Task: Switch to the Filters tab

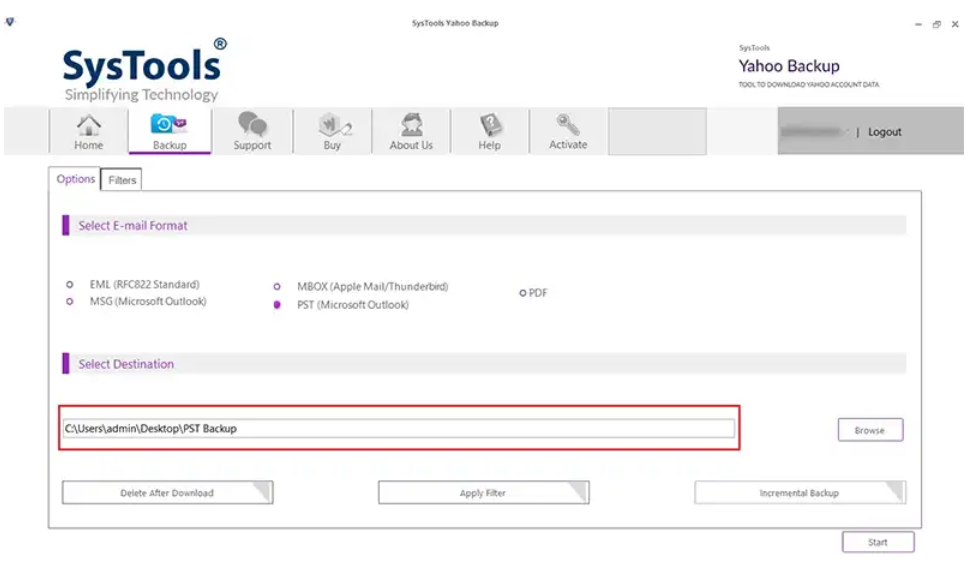Action: [x=122, y=180]
